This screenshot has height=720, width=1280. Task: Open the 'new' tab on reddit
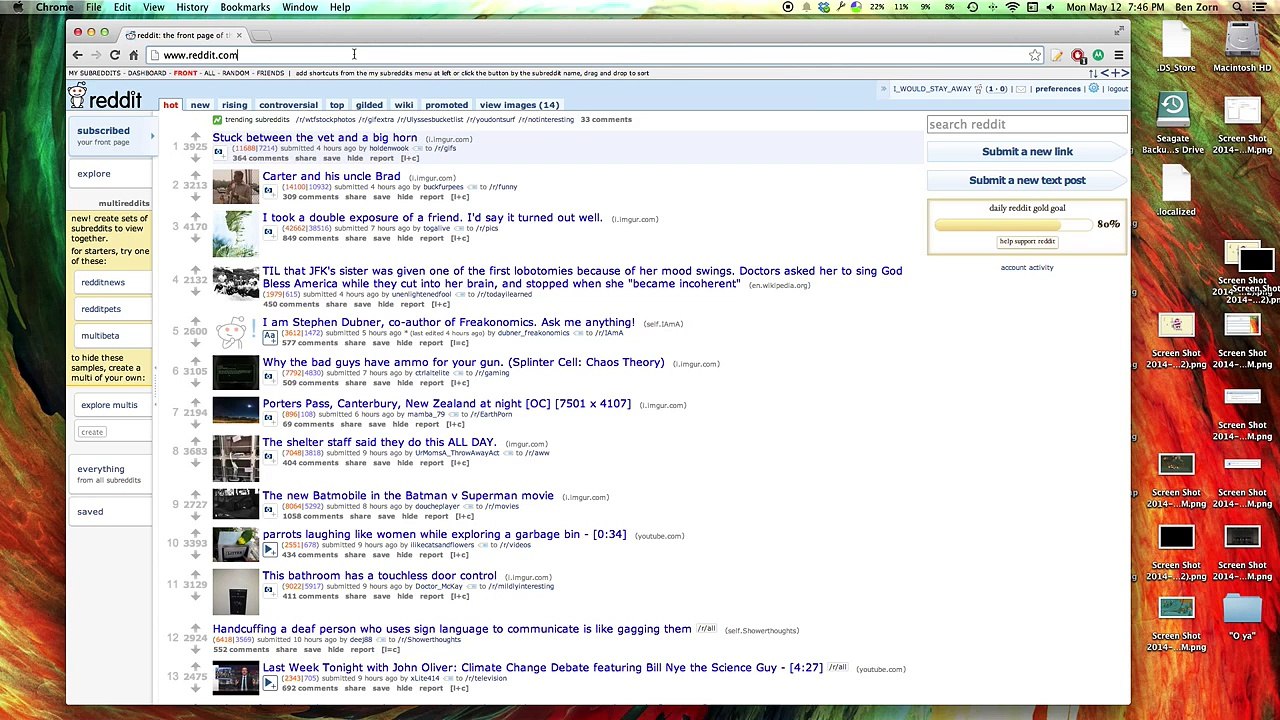click(200, 105)
